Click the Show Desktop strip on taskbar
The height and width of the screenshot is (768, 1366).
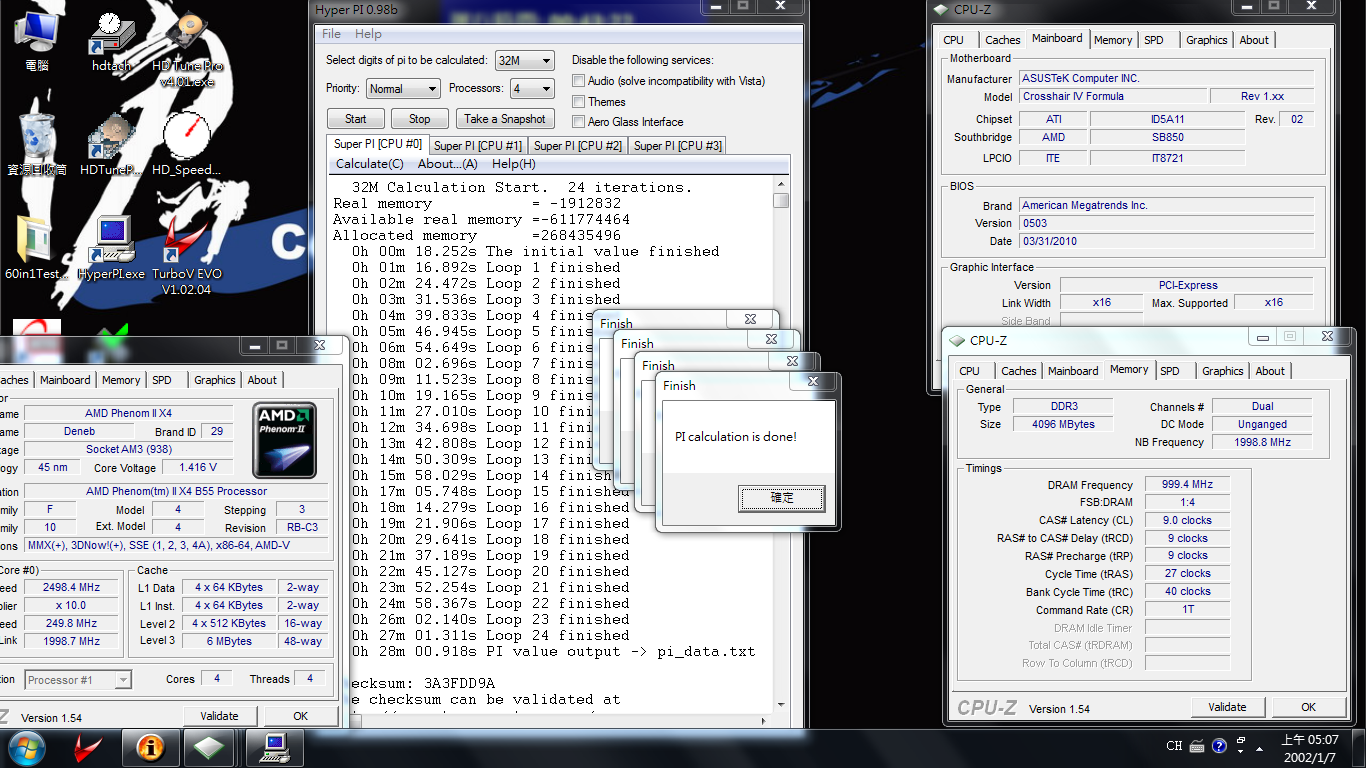click(1358, 748)
